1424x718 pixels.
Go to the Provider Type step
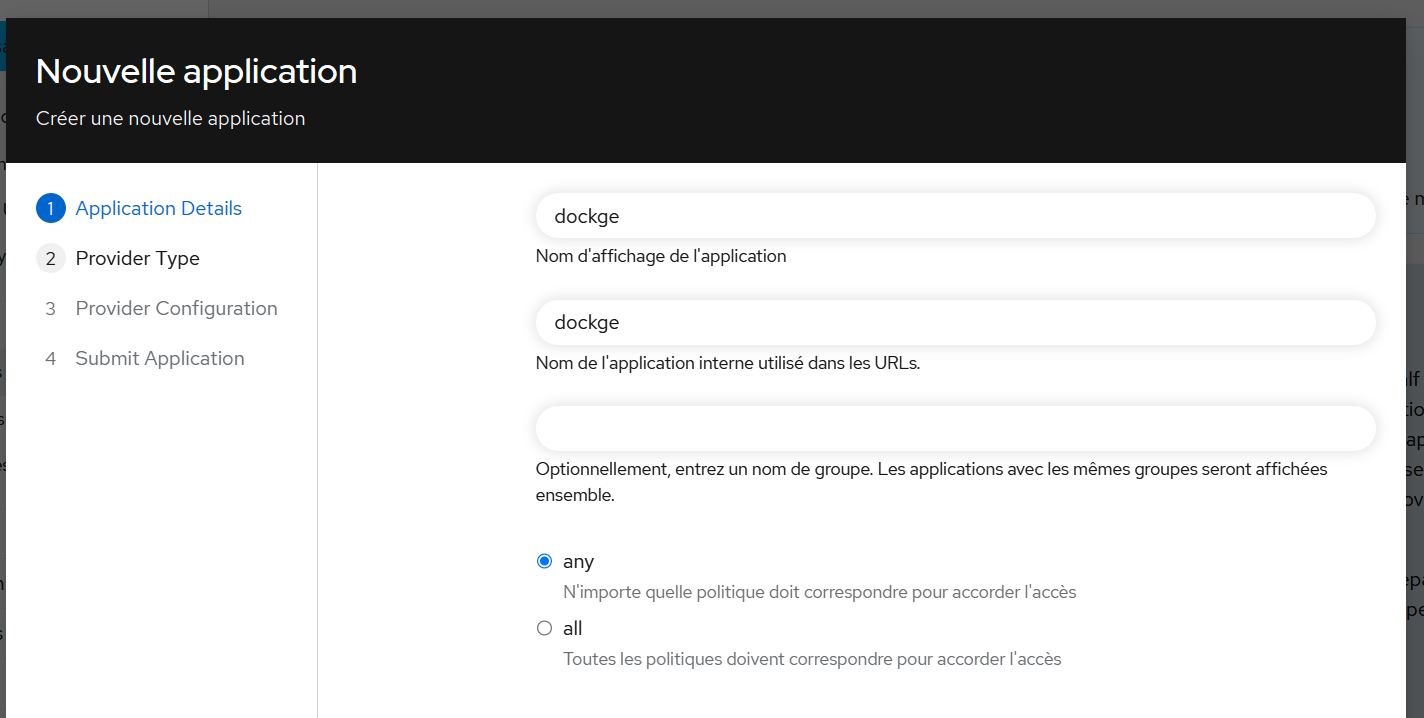pos(137,258)
